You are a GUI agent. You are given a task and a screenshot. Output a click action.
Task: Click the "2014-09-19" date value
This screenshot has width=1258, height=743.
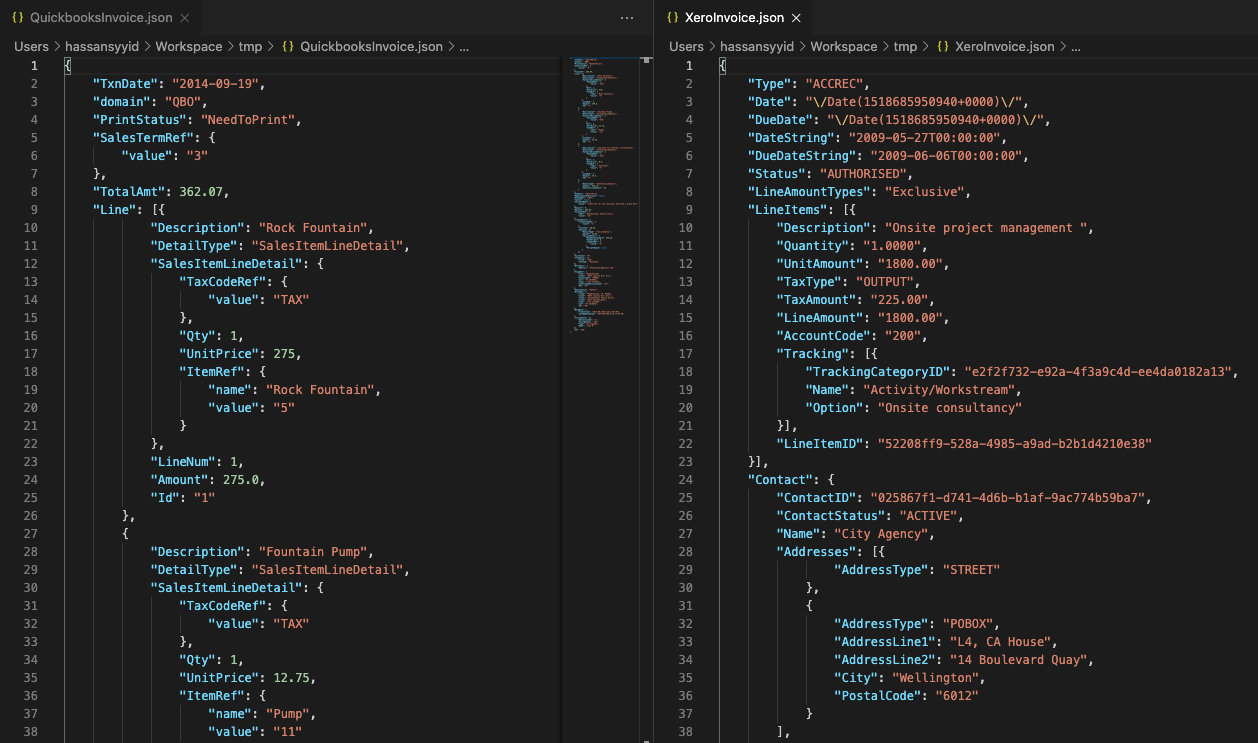click(218, 83)
